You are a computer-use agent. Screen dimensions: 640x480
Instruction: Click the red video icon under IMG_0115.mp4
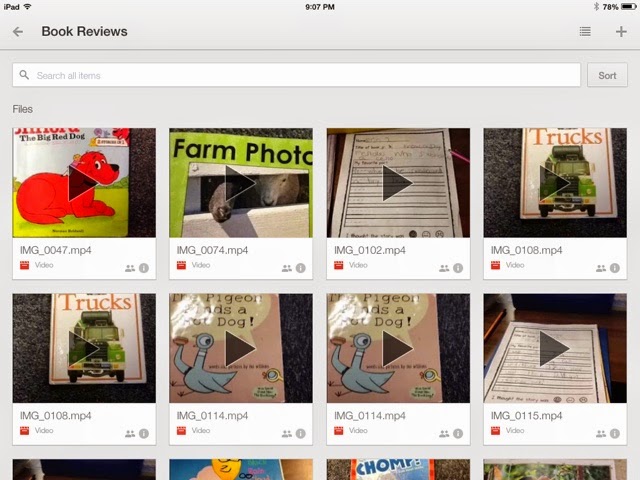coord(496,430)
